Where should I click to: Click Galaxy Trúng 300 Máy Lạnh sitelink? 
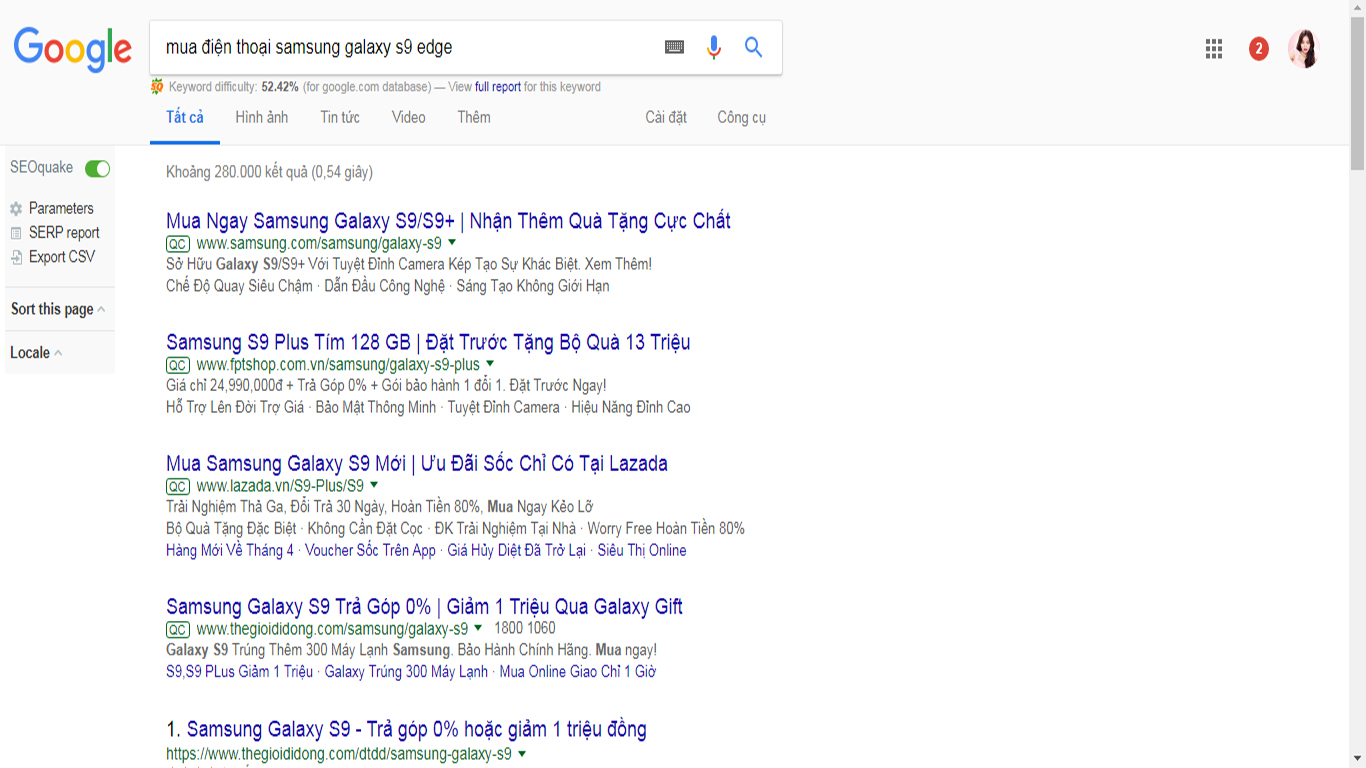click(x=406, y=672)
